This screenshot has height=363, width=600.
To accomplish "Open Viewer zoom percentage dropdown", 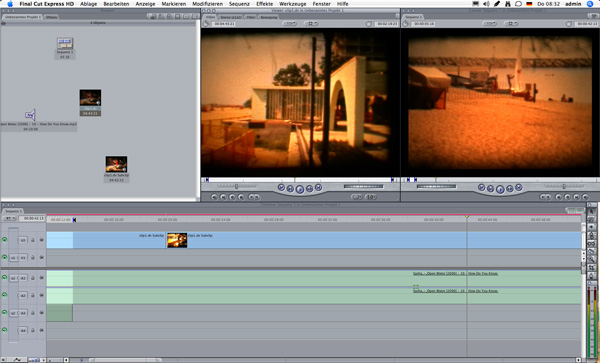I will 290,24.
